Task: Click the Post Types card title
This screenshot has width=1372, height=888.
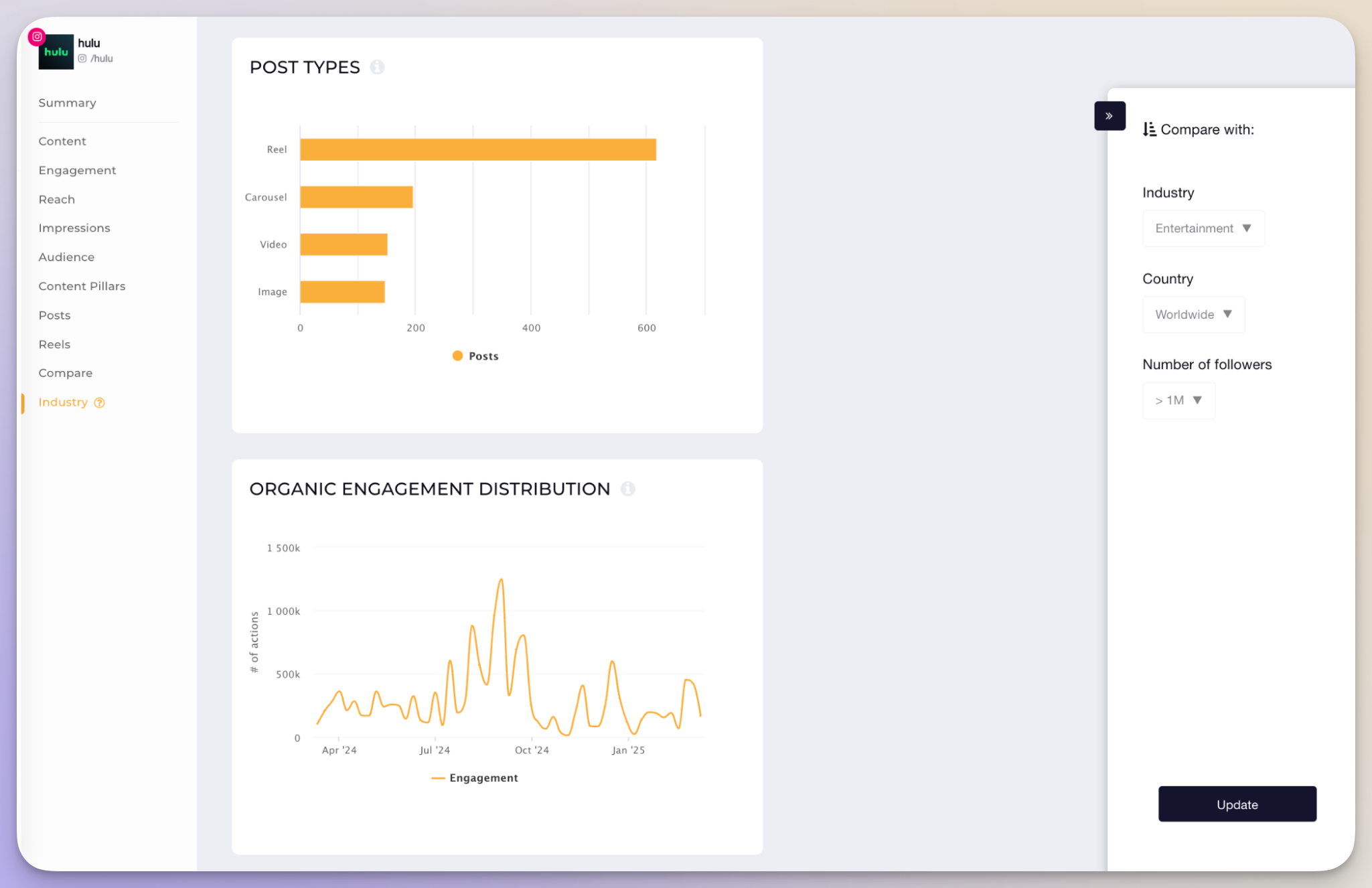Action: [305, 67]
